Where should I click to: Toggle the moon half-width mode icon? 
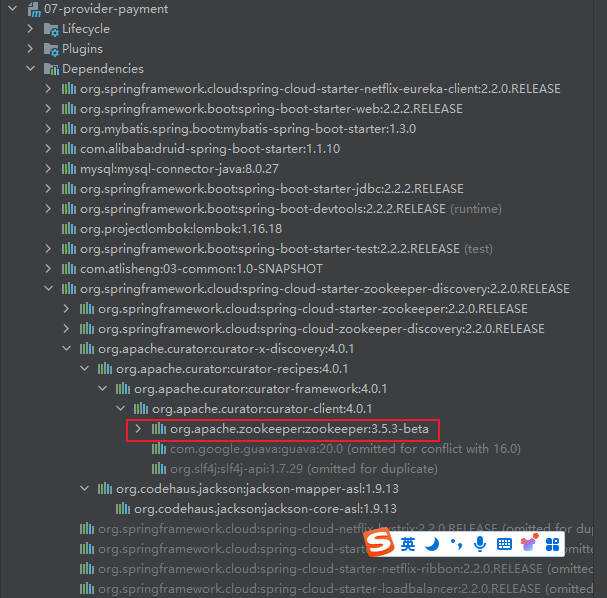[432, 544]
